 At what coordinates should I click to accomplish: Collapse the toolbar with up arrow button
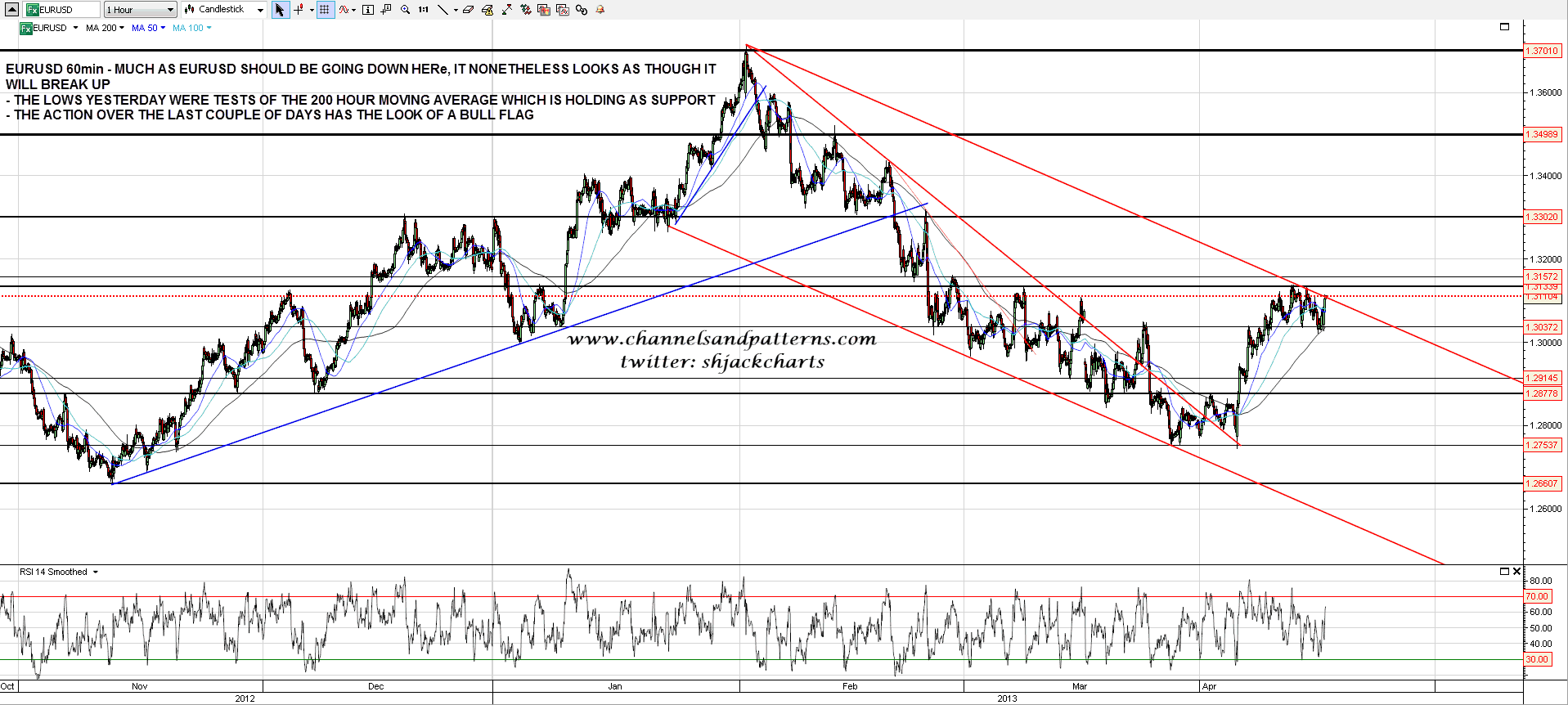[11, 10]
